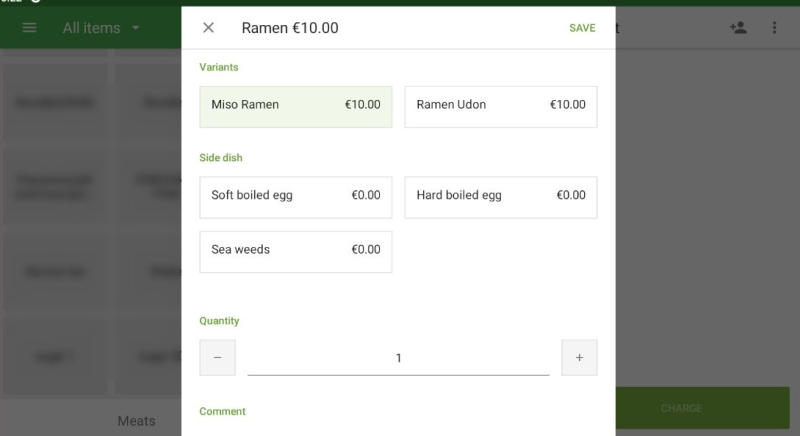Switch to the Meats tab
Viewport: 800px width, 436px height.
pos(136,421)
